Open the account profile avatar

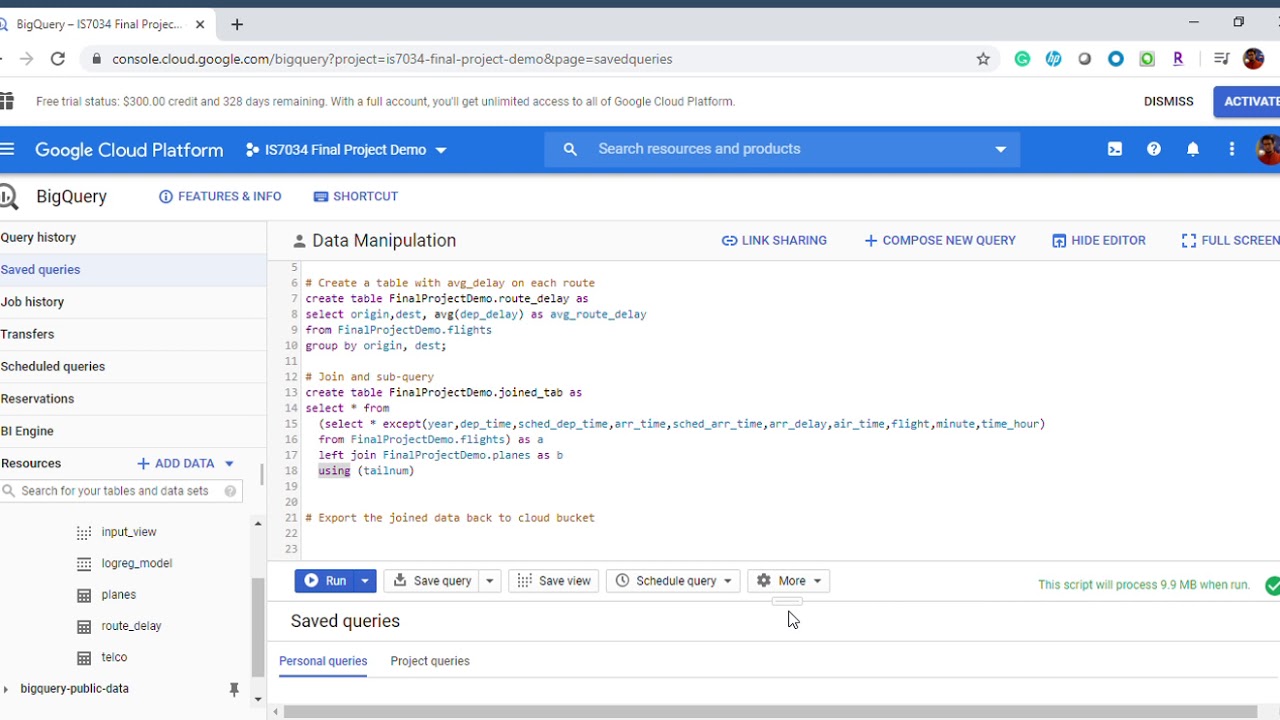click(1268, 149)
